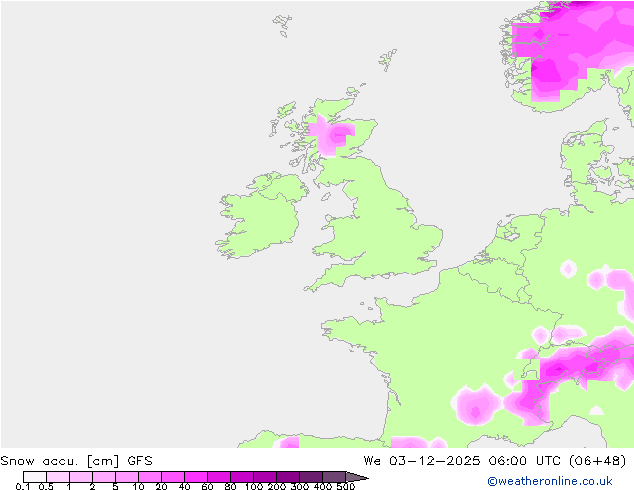The height and width of the screenshot is (490, 634).
Task: Click the '0.5' legend label
Action: point(46,486)
